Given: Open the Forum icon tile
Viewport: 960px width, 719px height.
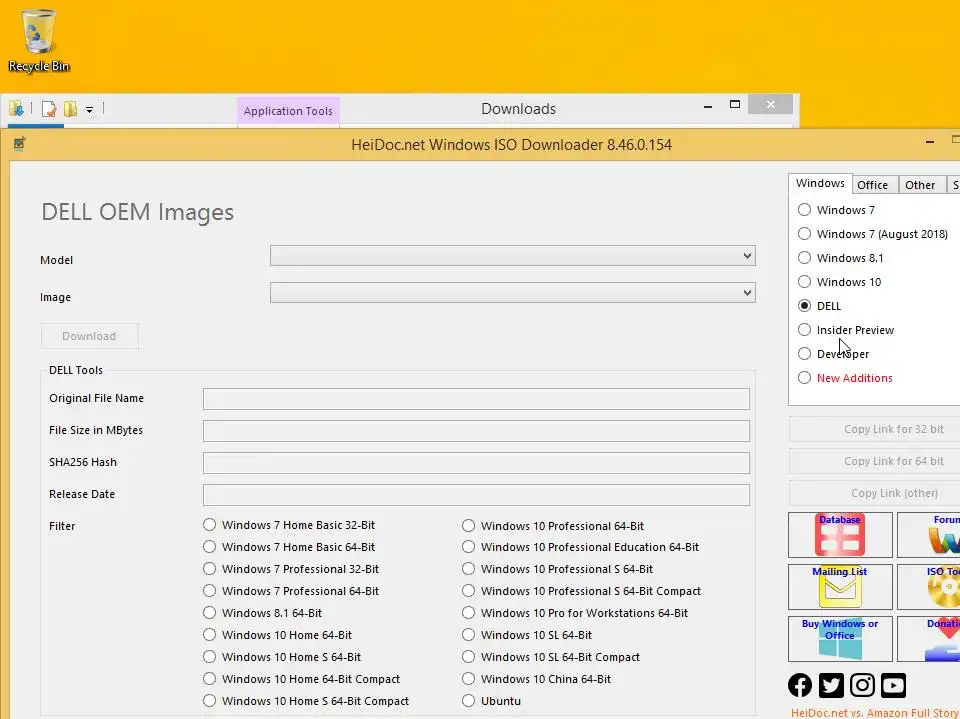Looking at the screenshot, I should (929, 535).
